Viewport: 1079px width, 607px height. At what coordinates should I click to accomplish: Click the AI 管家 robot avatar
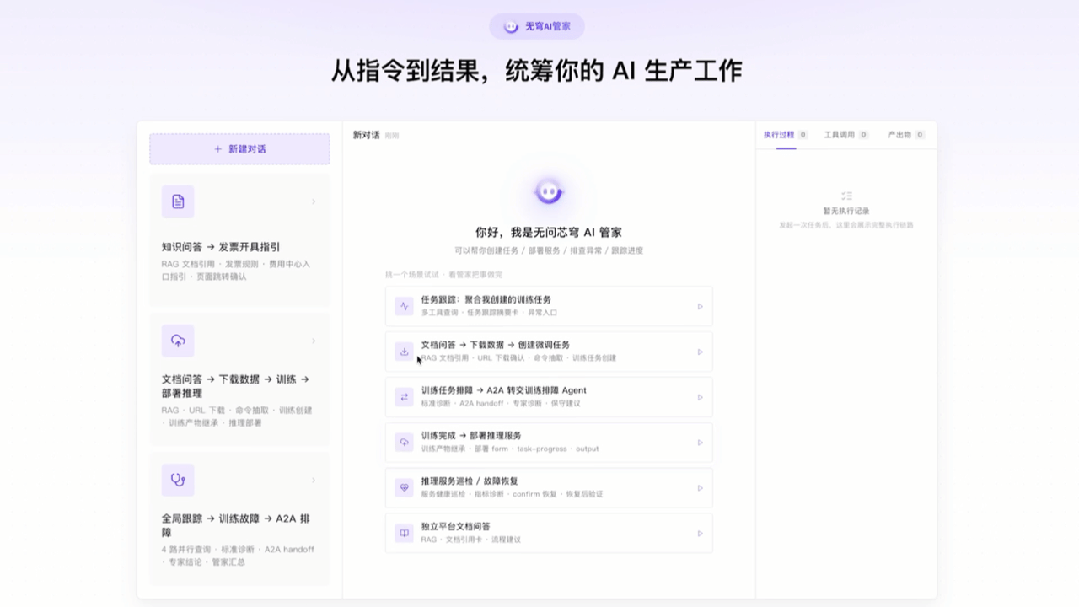[x=548, y=192]
